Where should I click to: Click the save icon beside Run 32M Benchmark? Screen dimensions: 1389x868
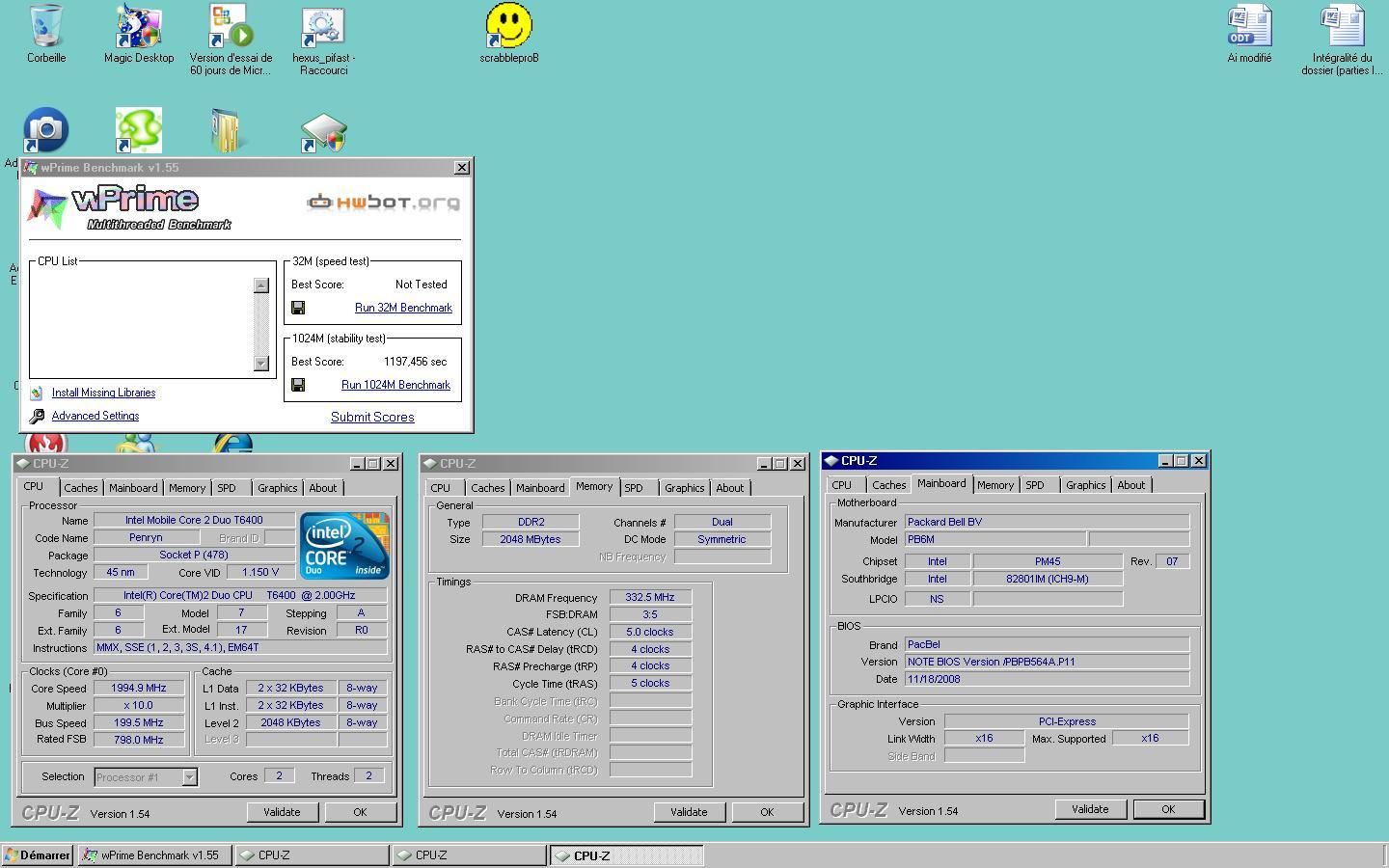click(x=298, y=308)
